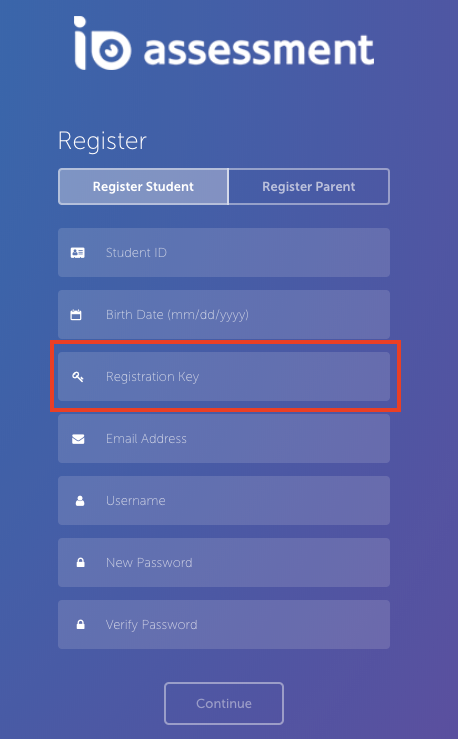
Task: Click the key icon in Registration Key field
Action: [x=78, y=377]
